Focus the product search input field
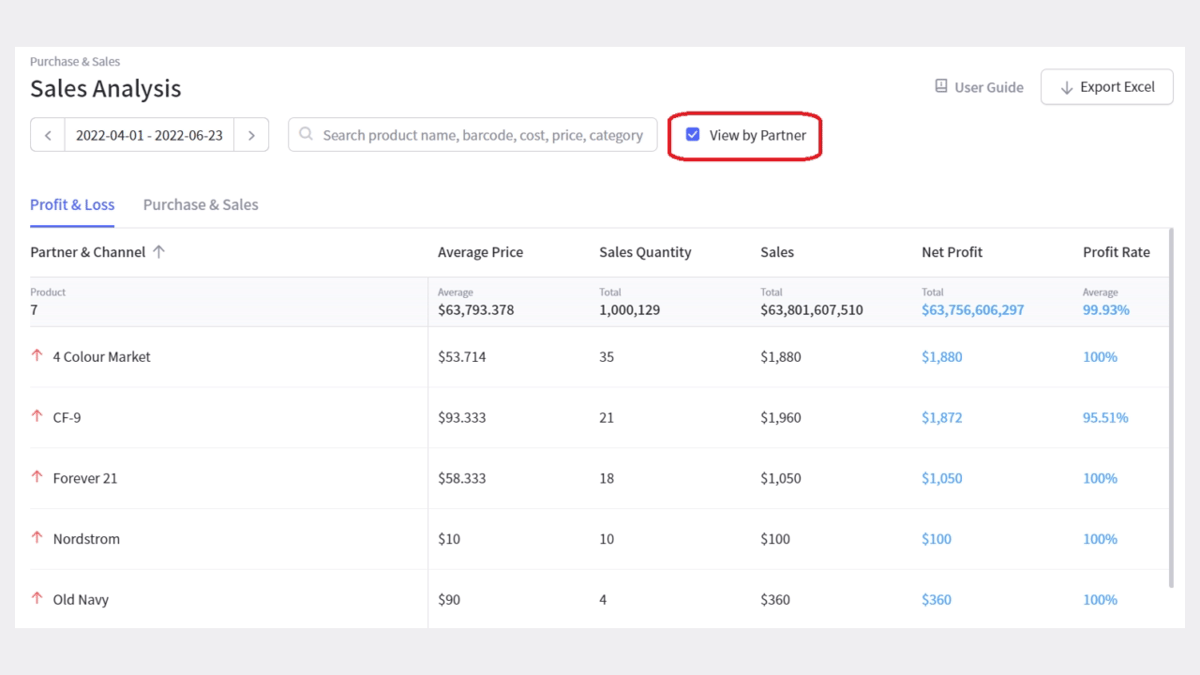Image resolution: width=1200 pixels, height=675 pixels. [482, 135]
